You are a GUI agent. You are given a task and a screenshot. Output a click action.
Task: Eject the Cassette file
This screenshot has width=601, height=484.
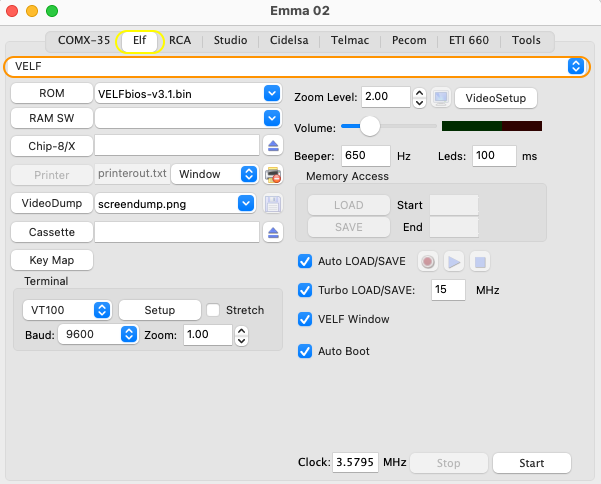[273, 232]
